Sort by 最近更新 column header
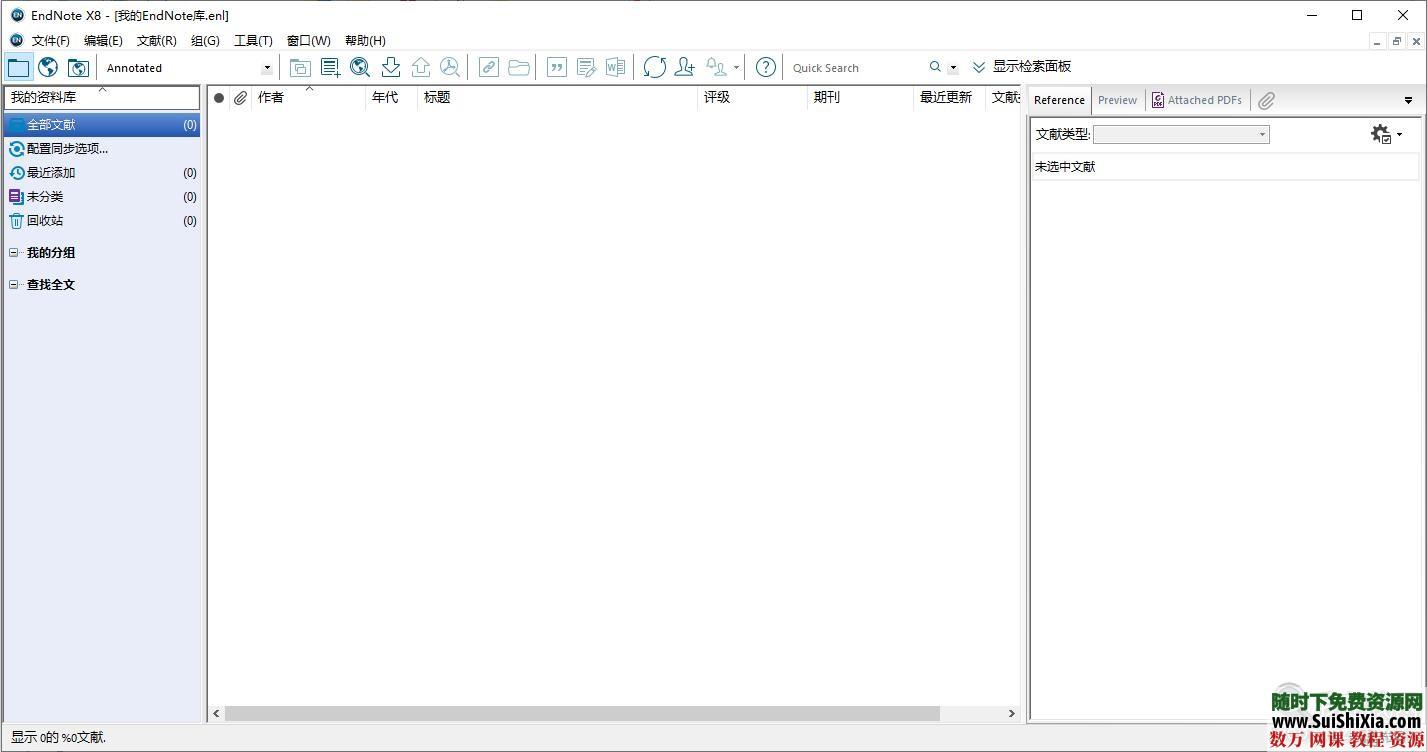 pyautogui.click(x=949, y=97)
